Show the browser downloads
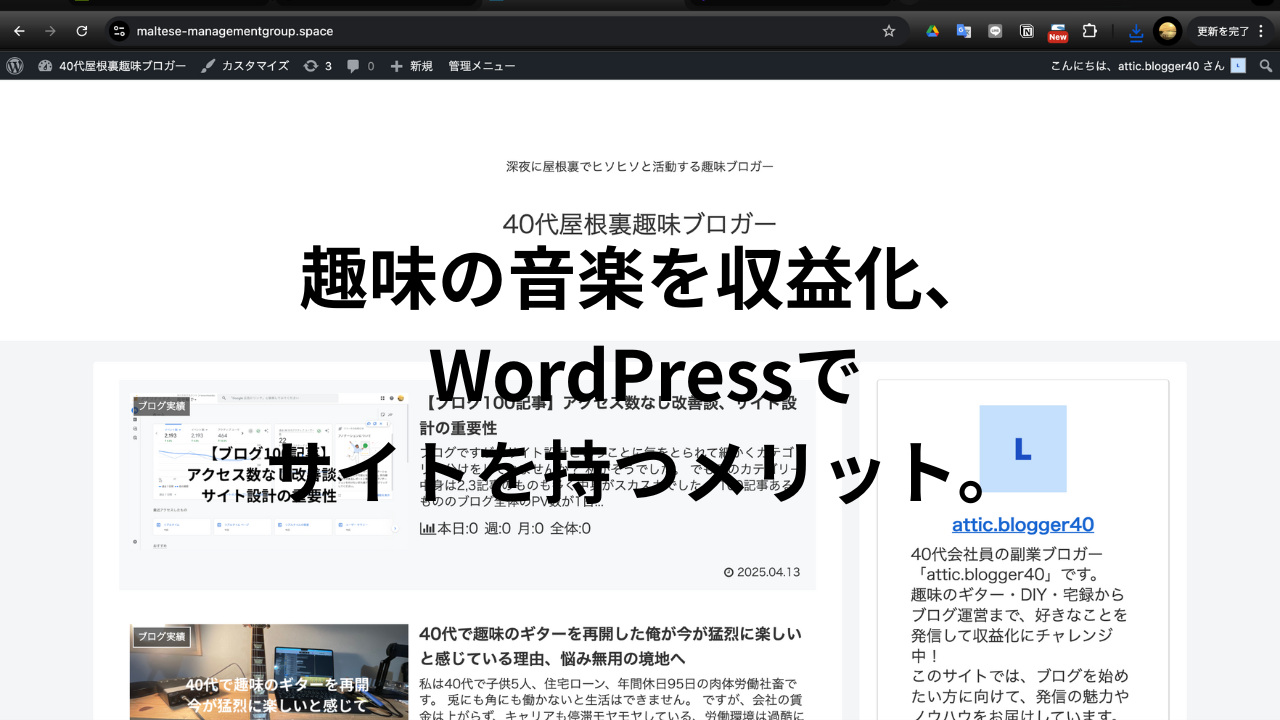 [x=1136, y=32]
